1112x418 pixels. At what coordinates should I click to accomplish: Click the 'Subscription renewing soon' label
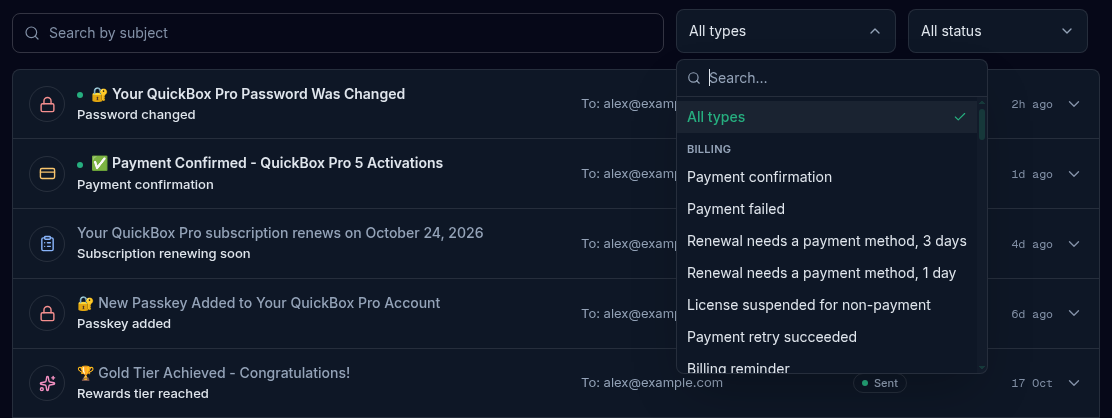click(x=164, y=254)
